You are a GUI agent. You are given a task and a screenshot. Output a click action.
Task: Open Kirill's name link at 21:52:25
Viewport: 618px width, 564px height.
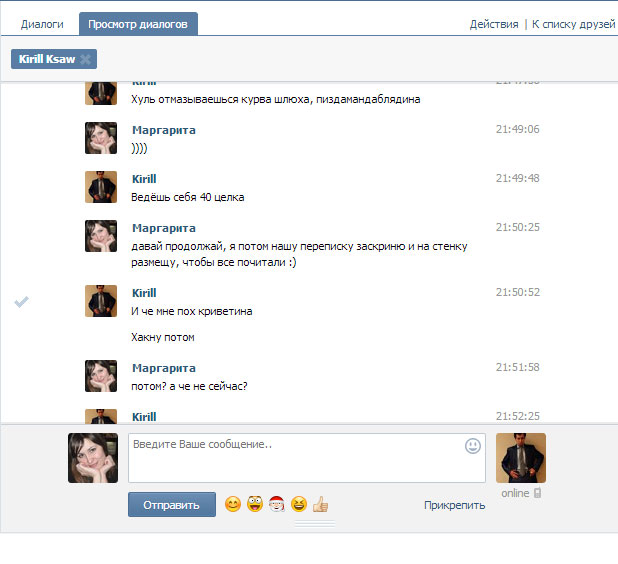click(144, 417)
